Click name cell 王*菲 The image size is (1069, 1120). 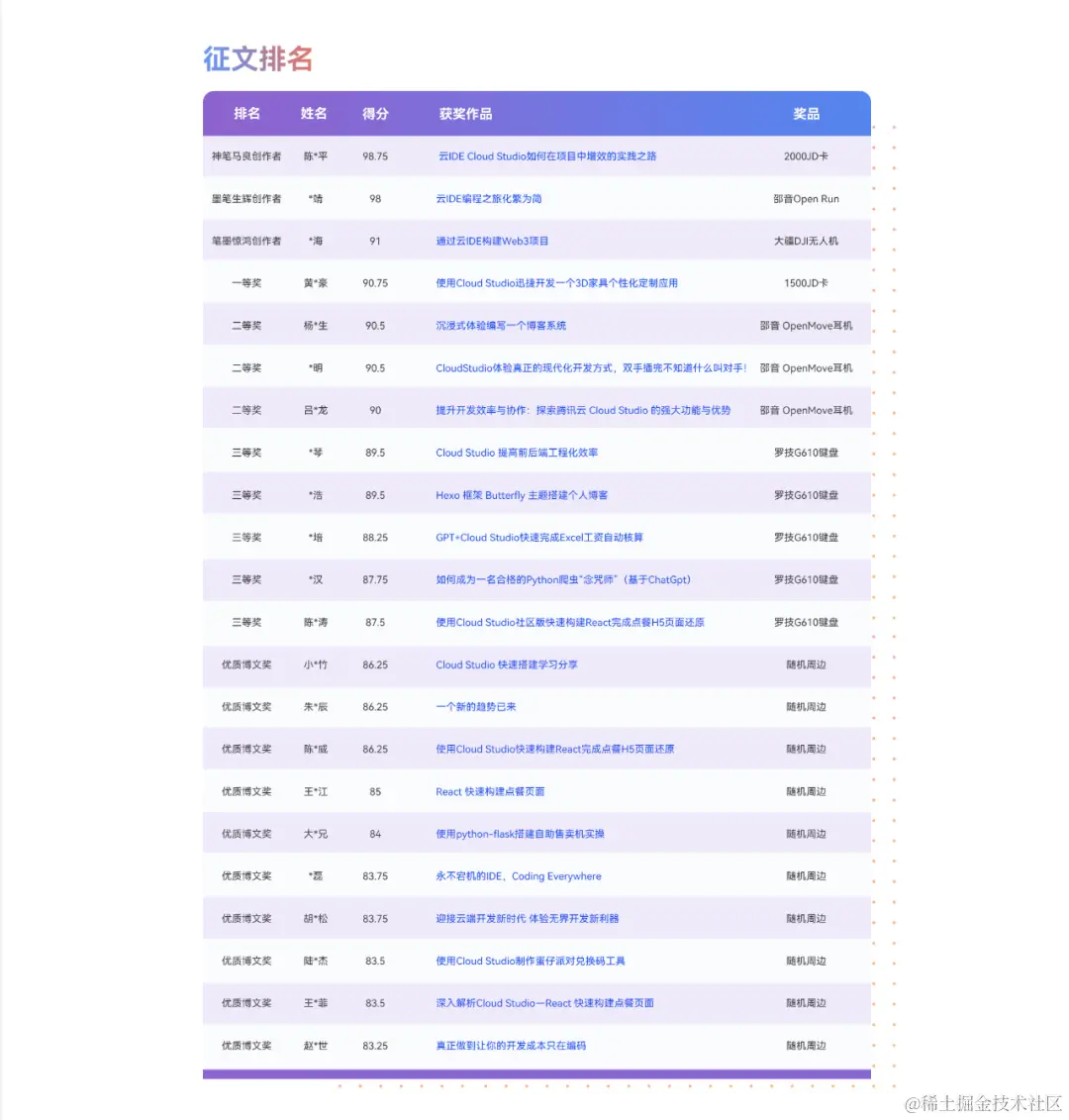click(315, 1003)
